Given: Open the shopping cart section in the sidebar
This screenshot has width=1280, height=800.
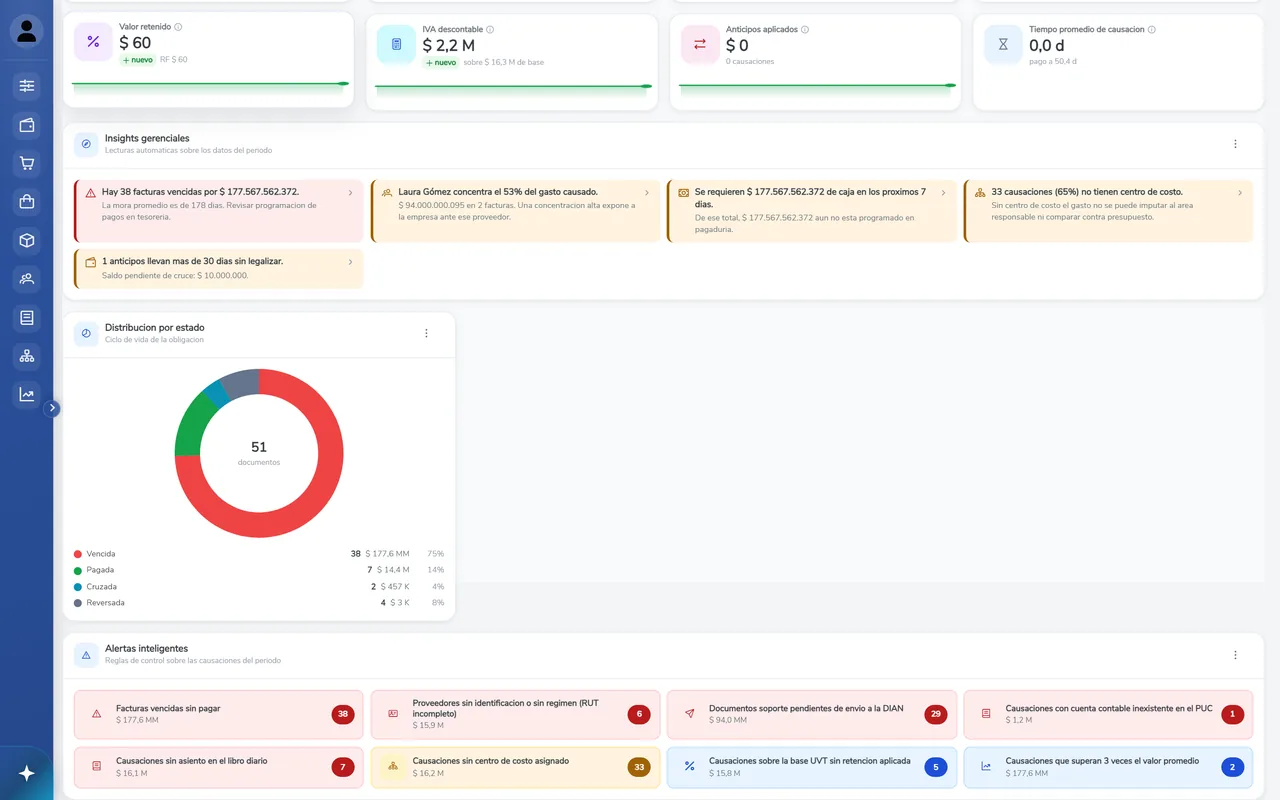Looking at the screenshot, I should [27, 164].
